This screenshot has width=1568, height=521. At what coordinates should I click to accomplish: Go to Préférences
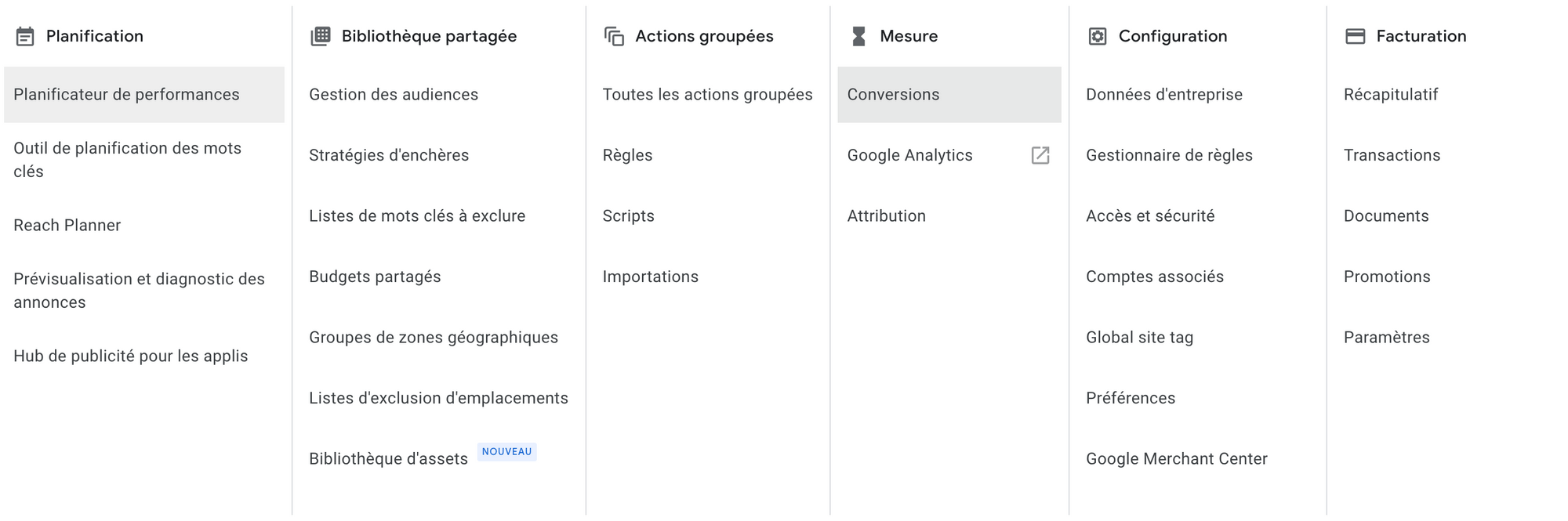[1131, 398]
